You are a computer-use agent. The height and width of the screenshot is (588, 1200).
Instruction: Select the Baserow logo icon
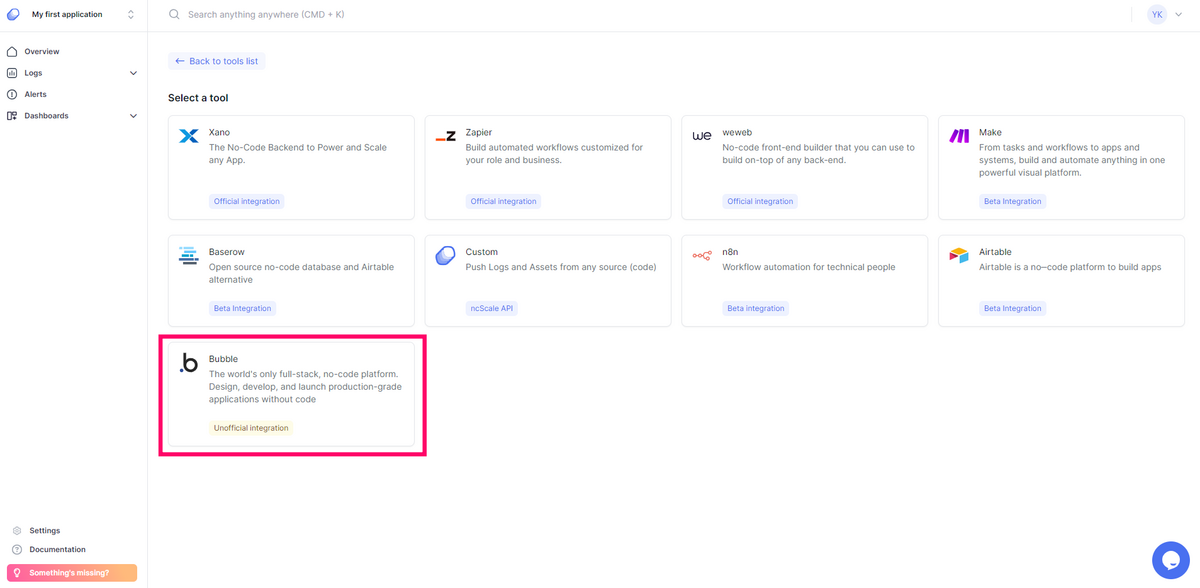point(189,256)
